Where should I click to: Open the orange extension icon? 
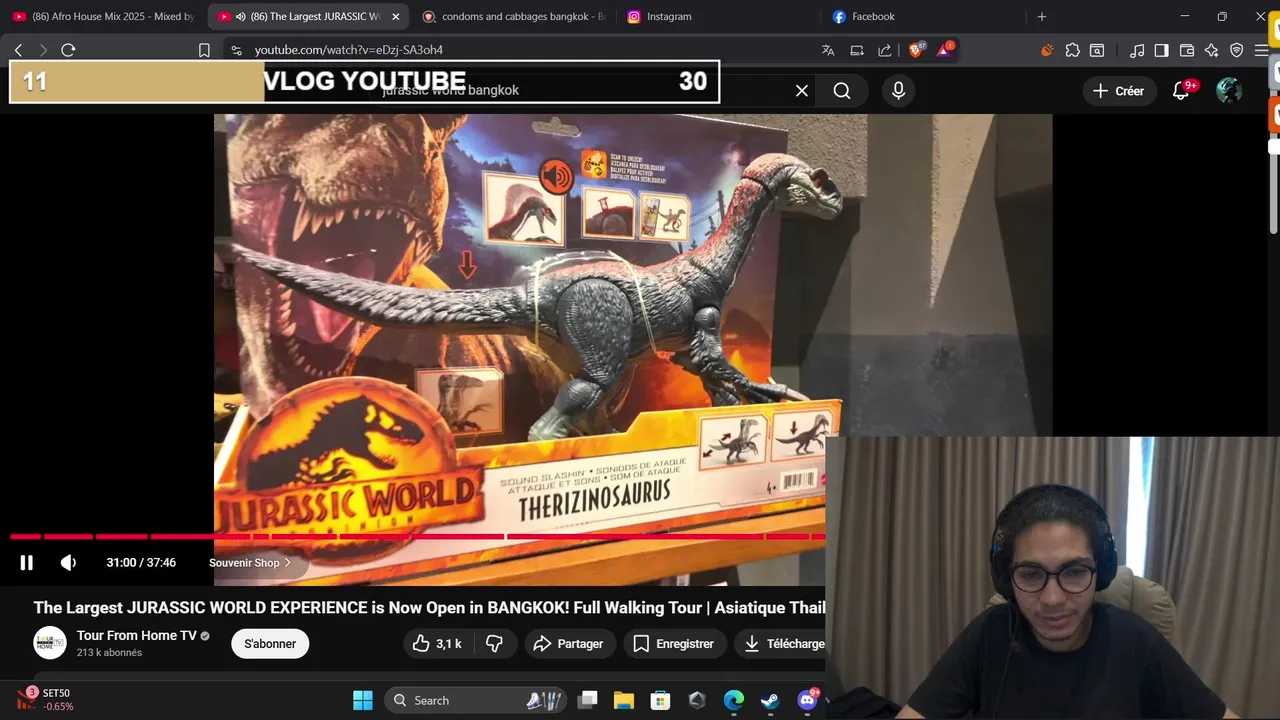(x=1047, y=50)
